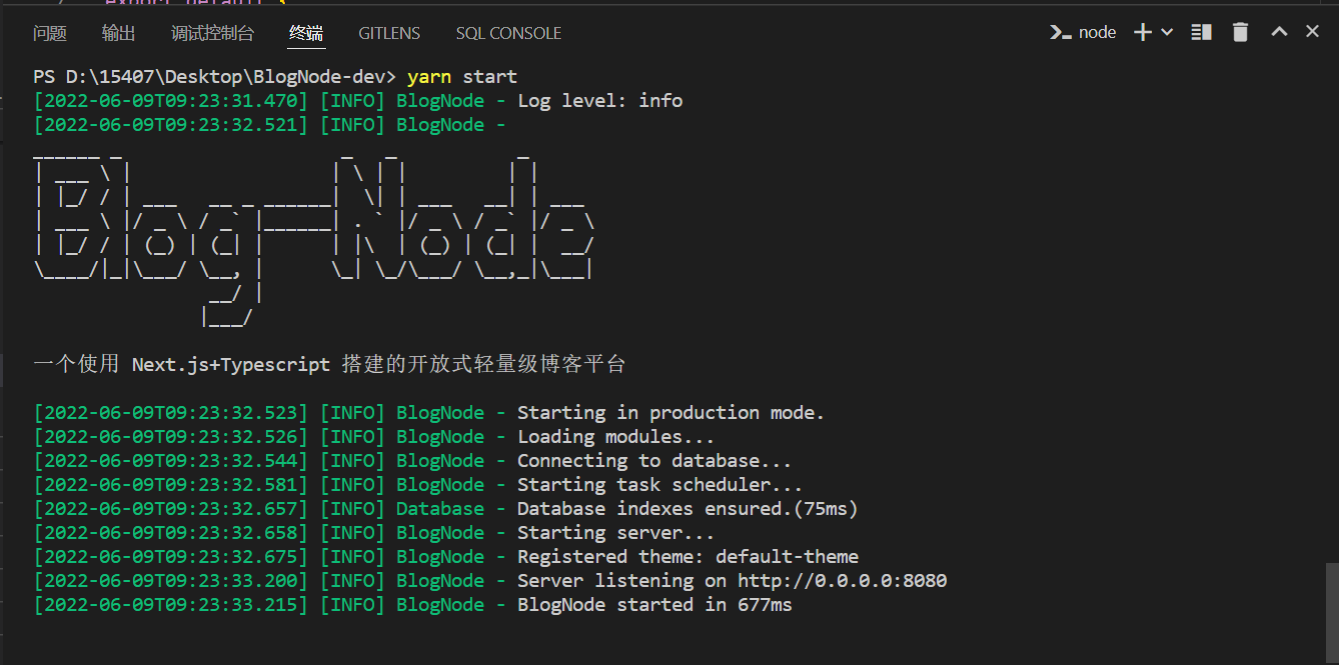
Task: Switch to SQL CONSOLE tab
Action: tap(508, 33)
